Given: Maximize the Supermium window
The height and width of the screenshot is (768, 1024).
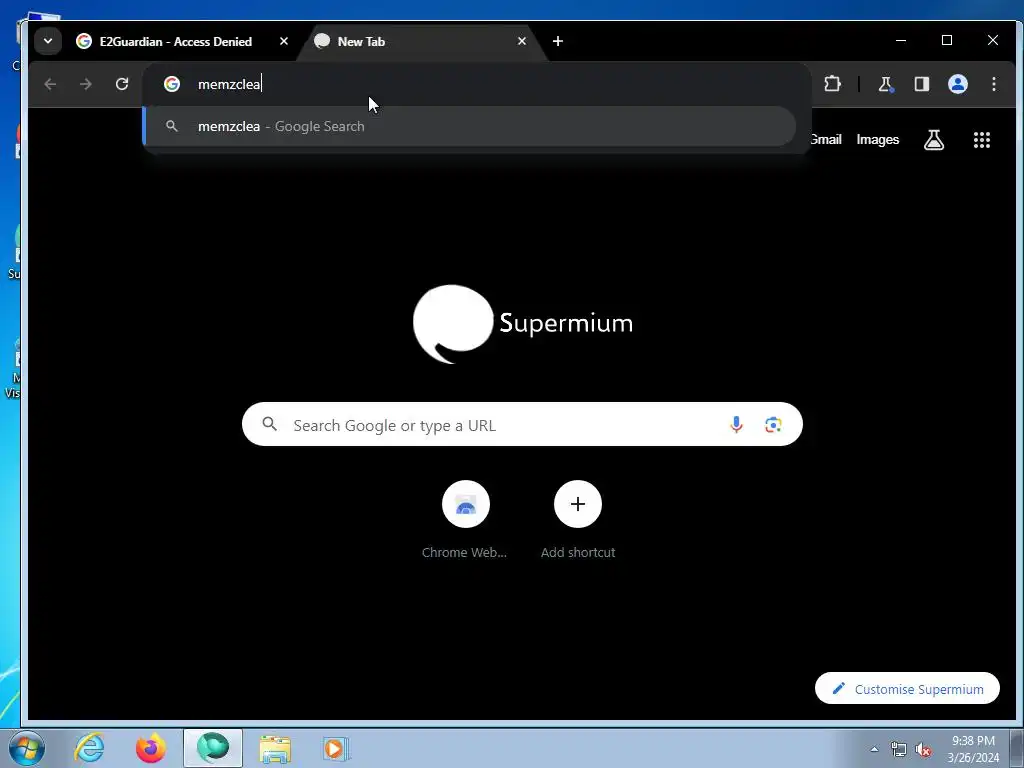Looking at the screenshot, I should click(x=947, y=40).
